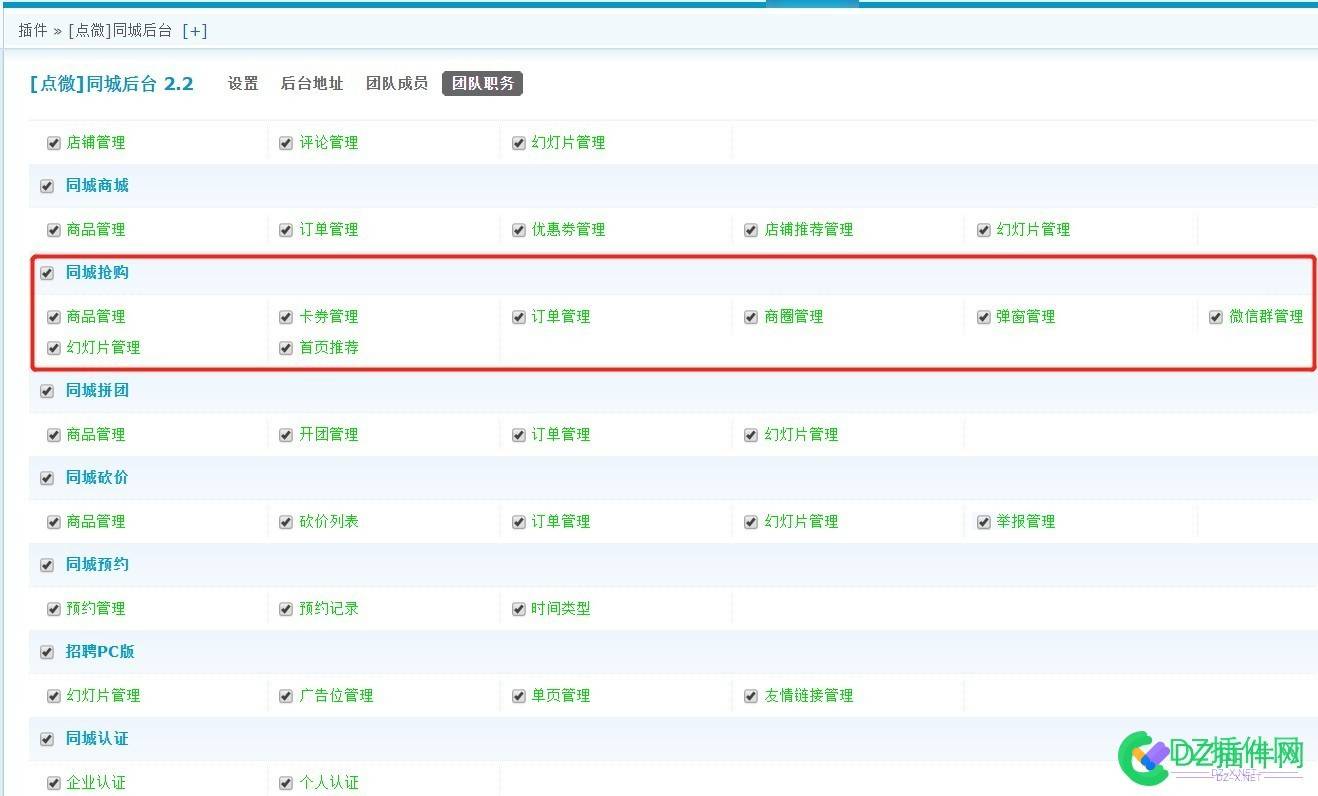Select the 团队职务 tab

click(482, 84)
